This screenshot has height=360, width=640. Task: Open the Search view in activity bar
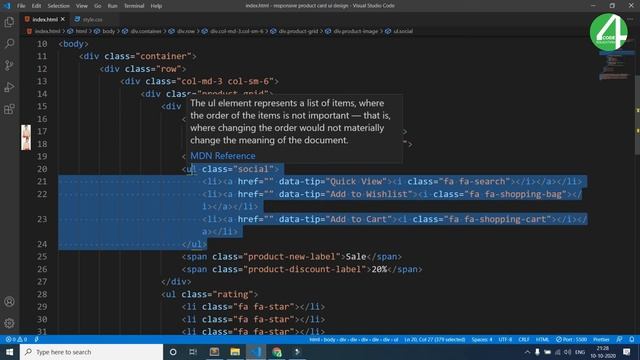(x=9, y=43)
